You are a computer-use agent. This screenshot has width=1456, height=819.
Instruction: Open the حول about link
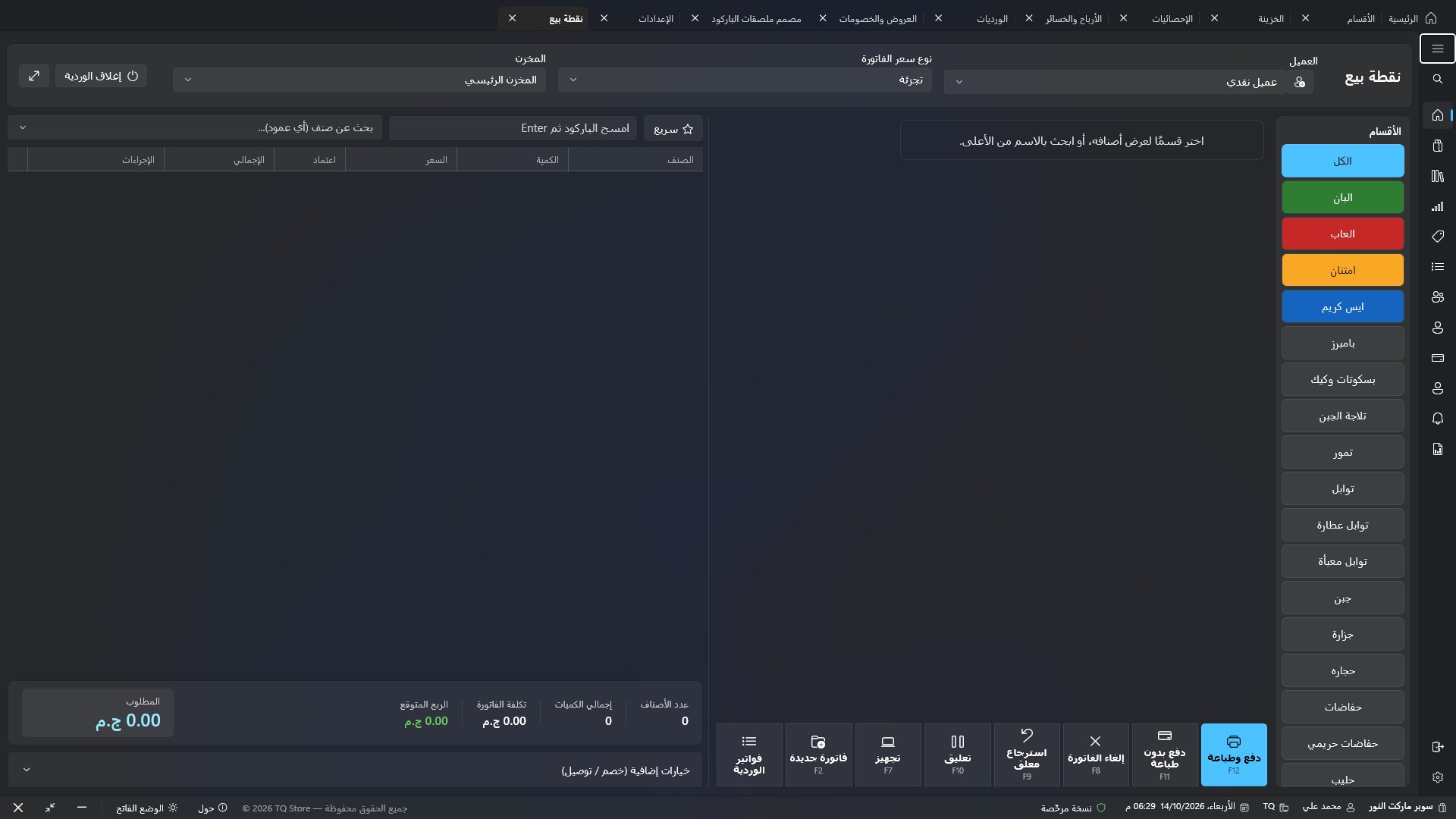click(212, 808)
